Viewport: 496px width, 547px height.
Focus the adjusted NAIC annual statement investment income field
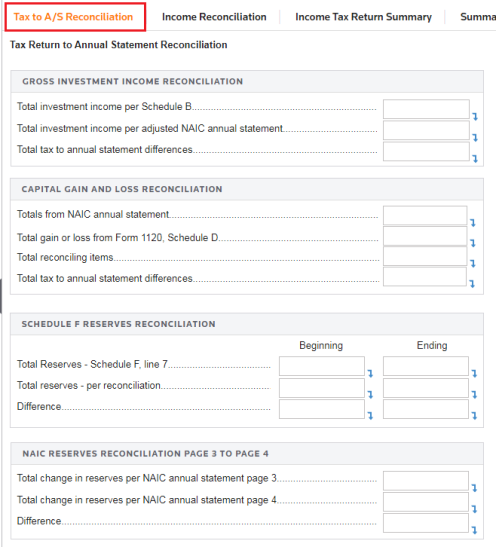coord(426,130)
